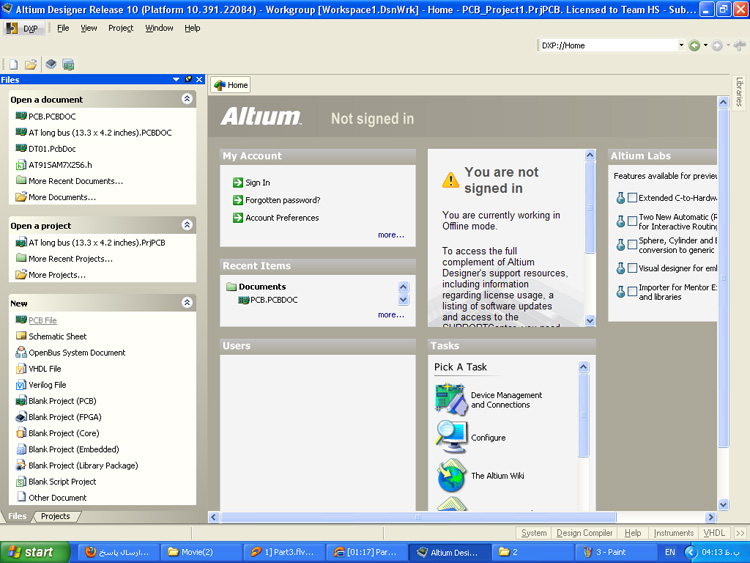Create a Blank Project (PCB)
The image size is (750, 563).
pos(62,401)
